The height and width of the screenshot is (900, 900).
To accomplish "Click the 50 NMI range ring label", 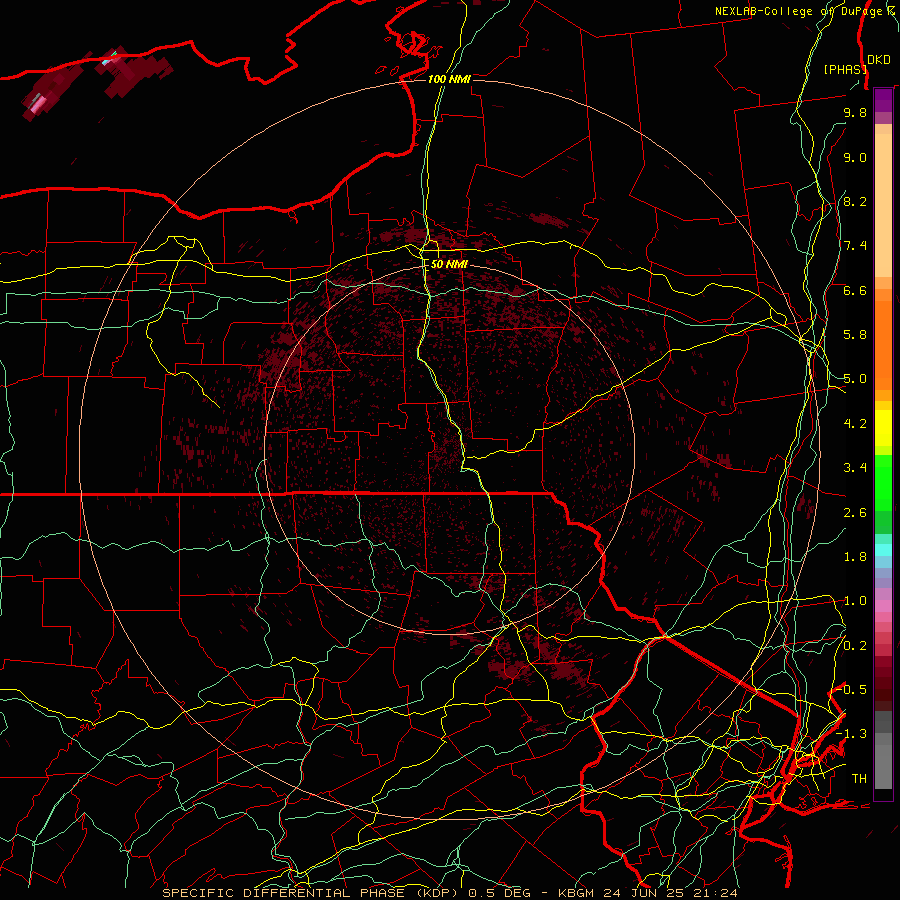I will [x=449, y=264].
